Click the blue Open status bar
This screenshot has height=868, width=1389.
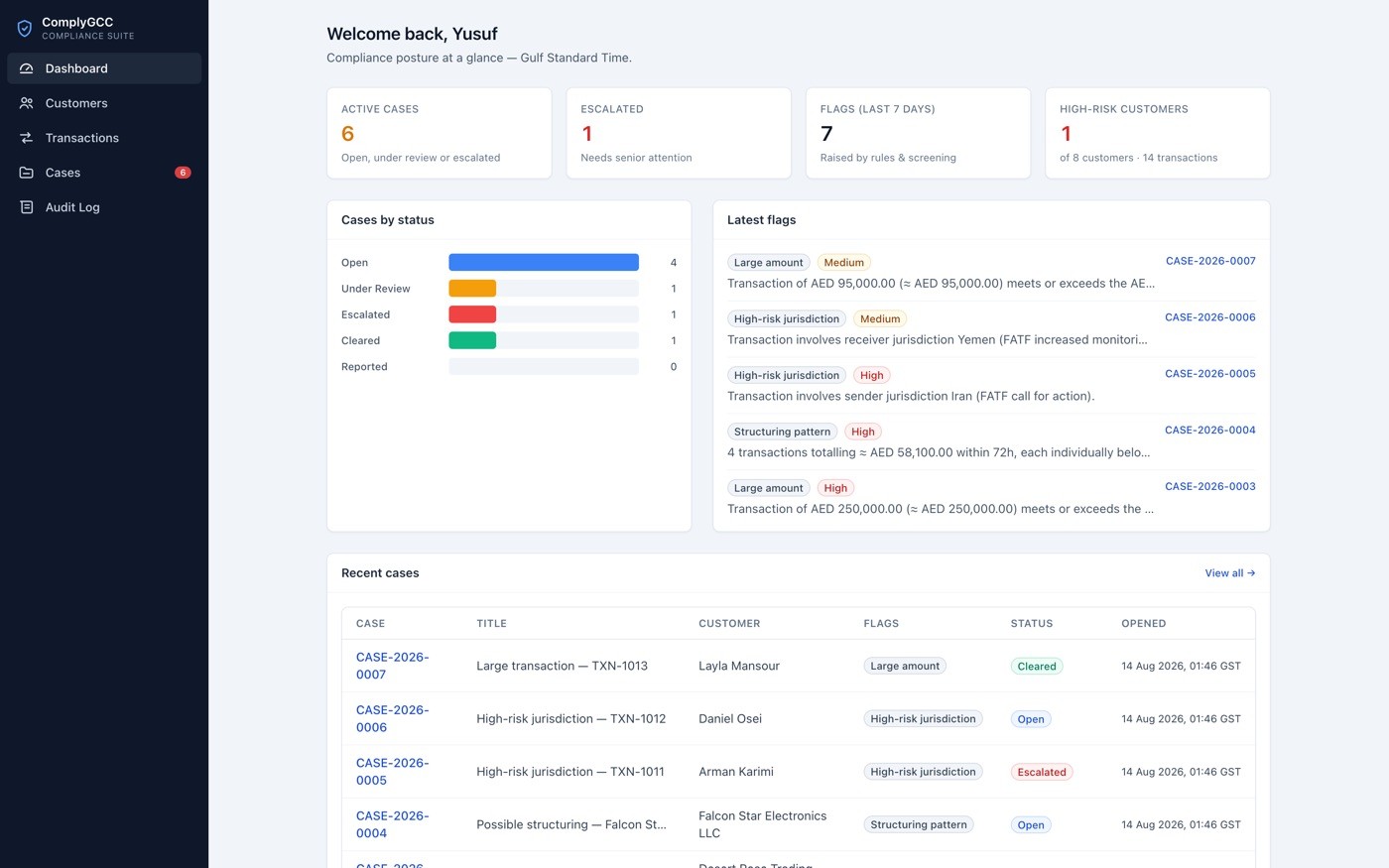544,263
